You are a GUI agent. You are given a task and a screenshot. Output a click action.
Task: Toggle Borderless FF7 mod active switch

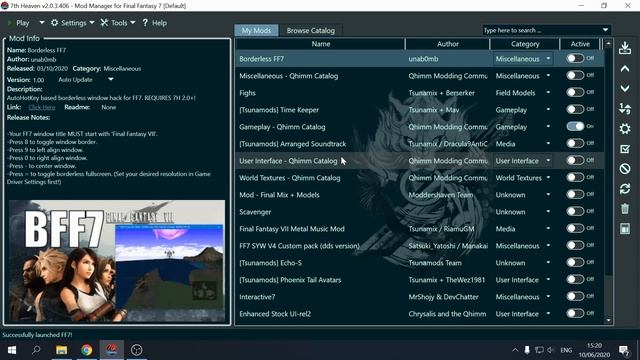click(x=575, y=58)
